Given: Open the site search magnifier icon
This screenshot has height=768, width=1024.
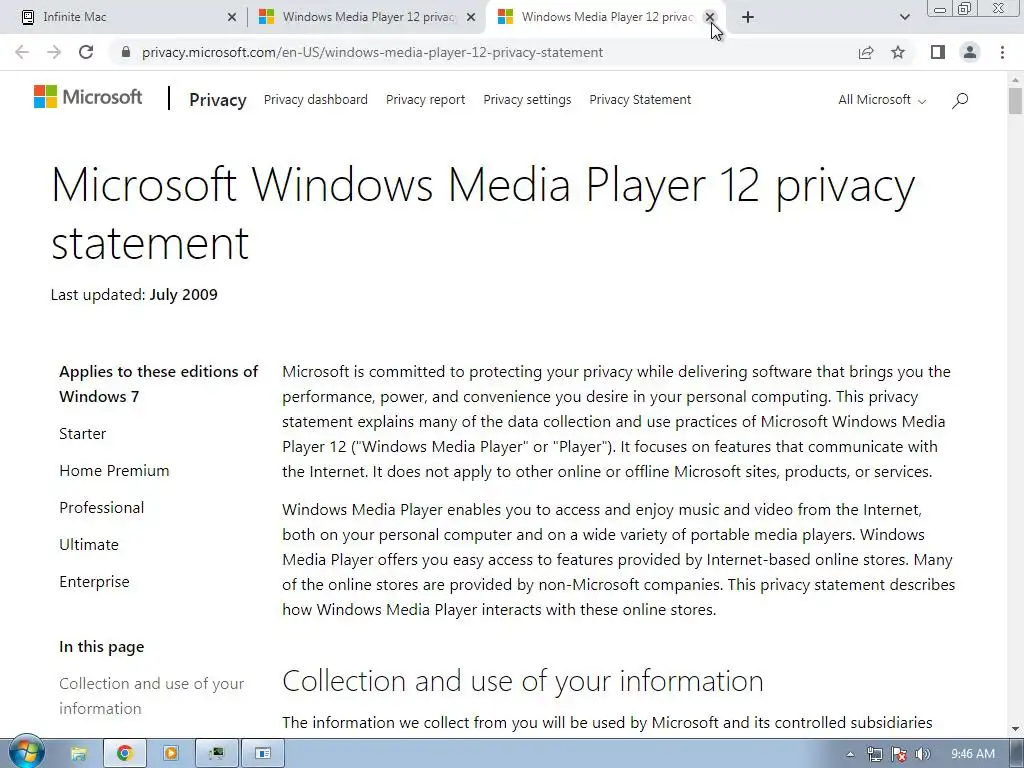Looking at the screenshot, I should (x=959, y=100).
